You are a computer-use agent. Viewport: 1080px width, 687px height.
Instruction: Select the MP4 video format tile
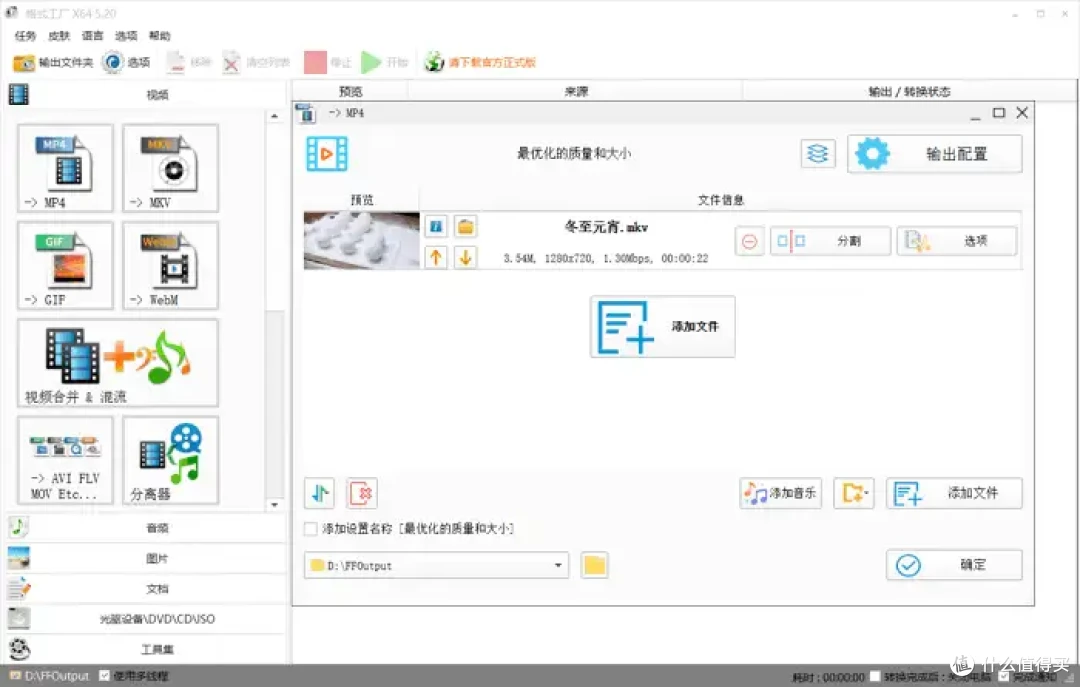pos(65,168)
